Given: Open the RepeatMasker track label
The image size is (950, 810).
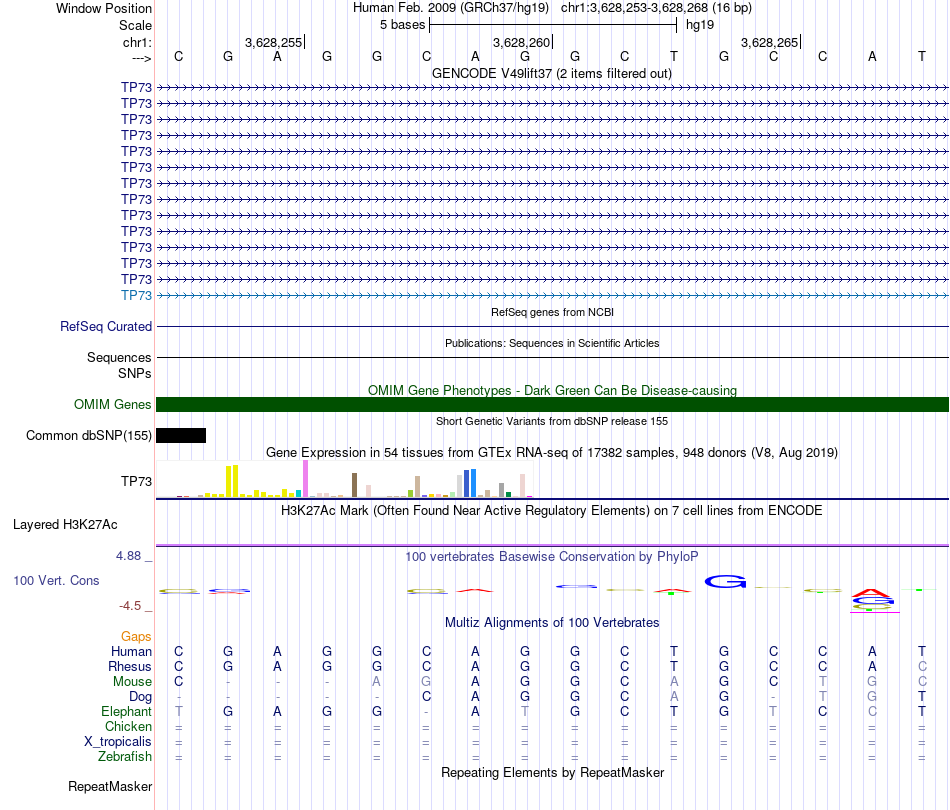Looking at the screenshot, I should click(110, 786).
